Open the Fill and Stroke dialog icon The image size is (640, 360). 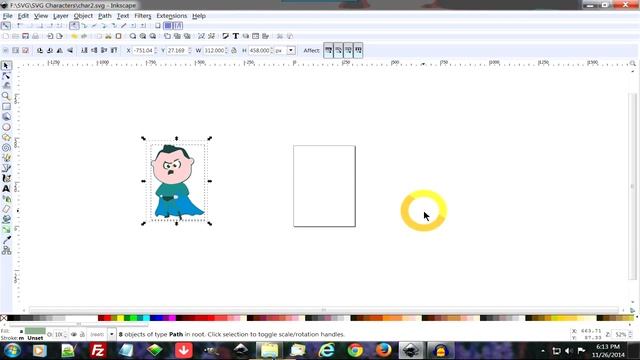[x=226, y=36]
